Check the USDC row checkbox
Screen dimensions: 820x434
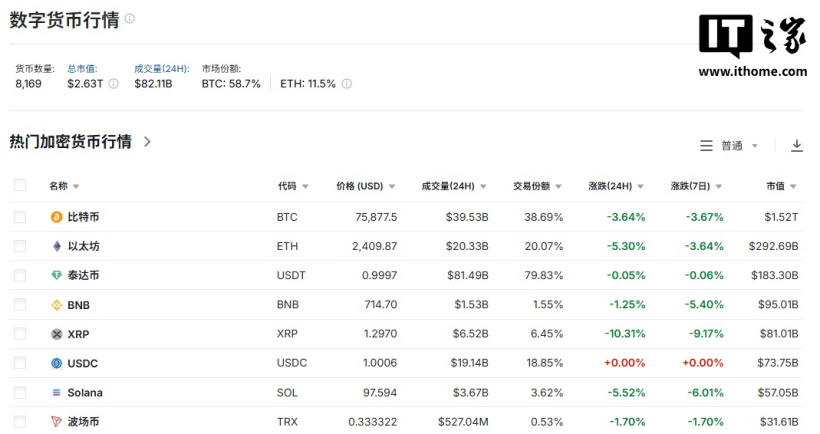click(x=20, y=363)
